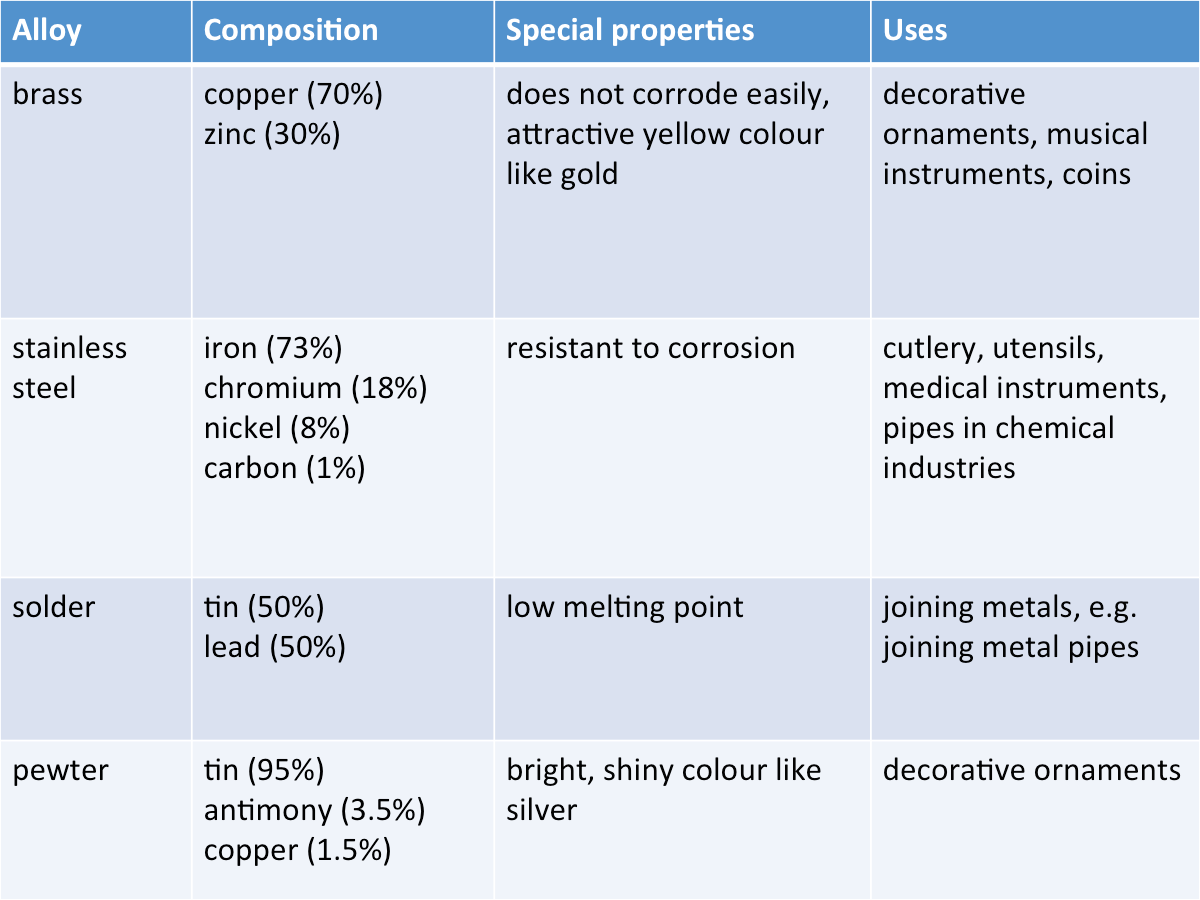Click pewter 'decorative ornaments' uses cell
Image resolution: width=1200 pixels, height=900 pixels.
1031,771
